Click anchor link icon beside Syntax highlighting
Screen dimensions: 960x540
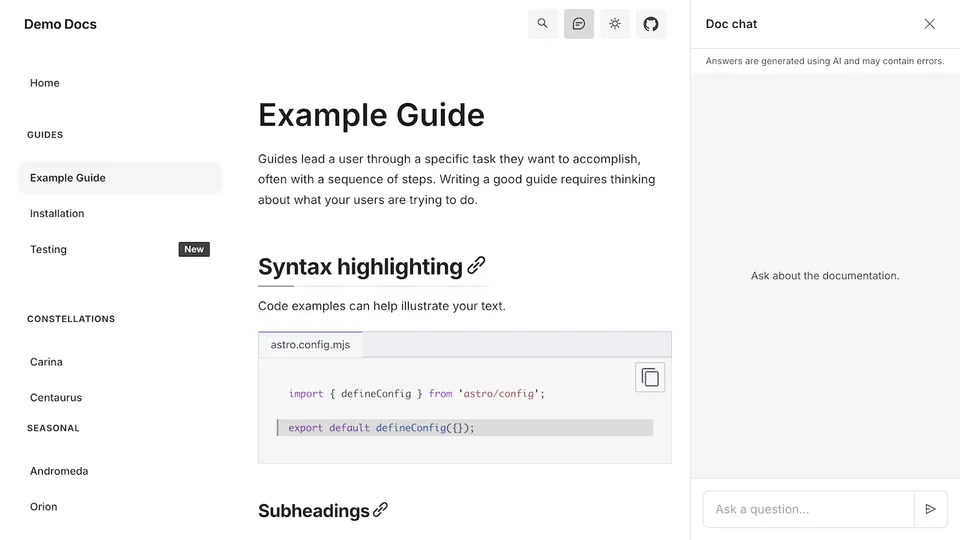pos(477,266)
